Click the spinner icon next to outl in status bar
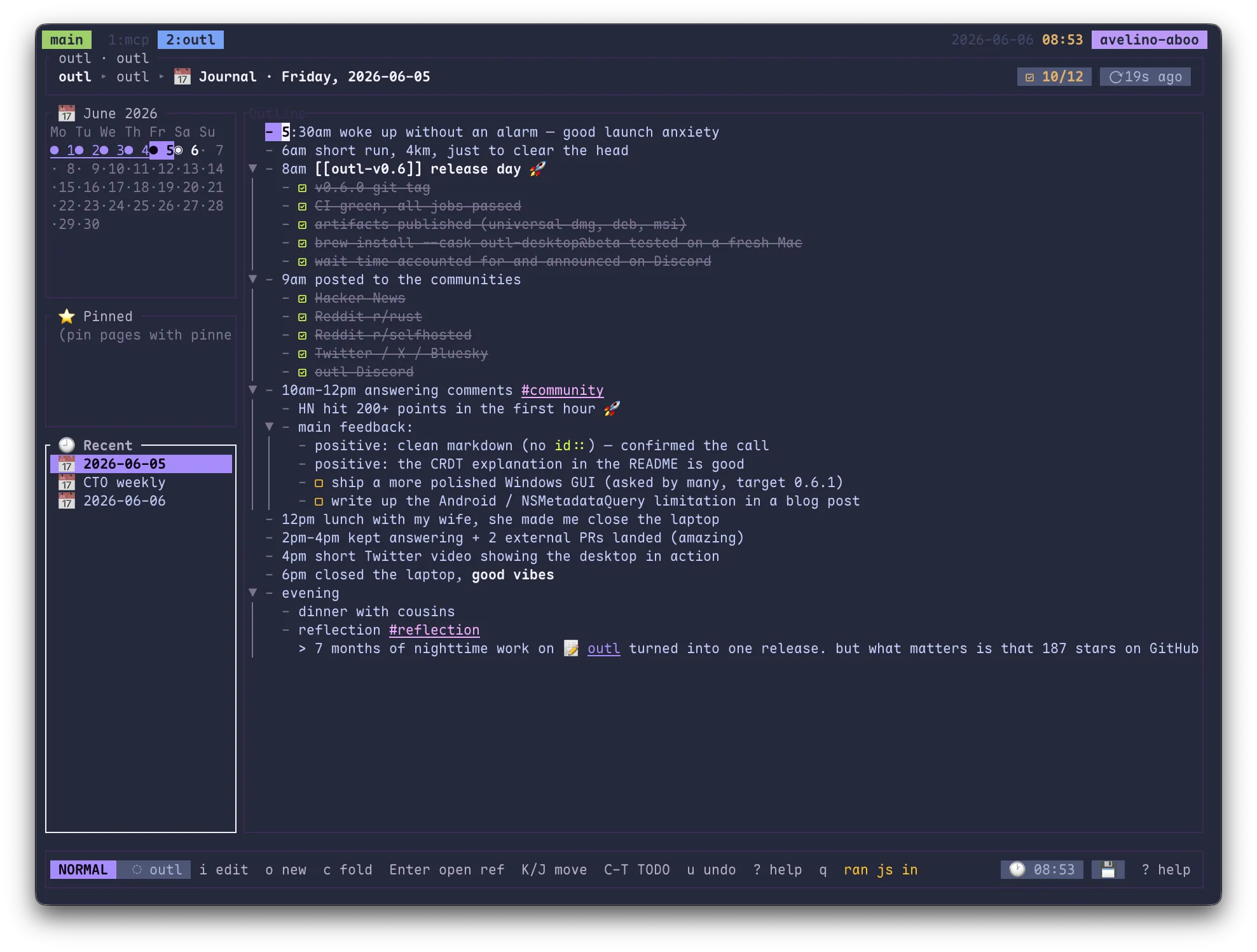The height and width of the screenshot is (952, 1257). click(137, 869)
